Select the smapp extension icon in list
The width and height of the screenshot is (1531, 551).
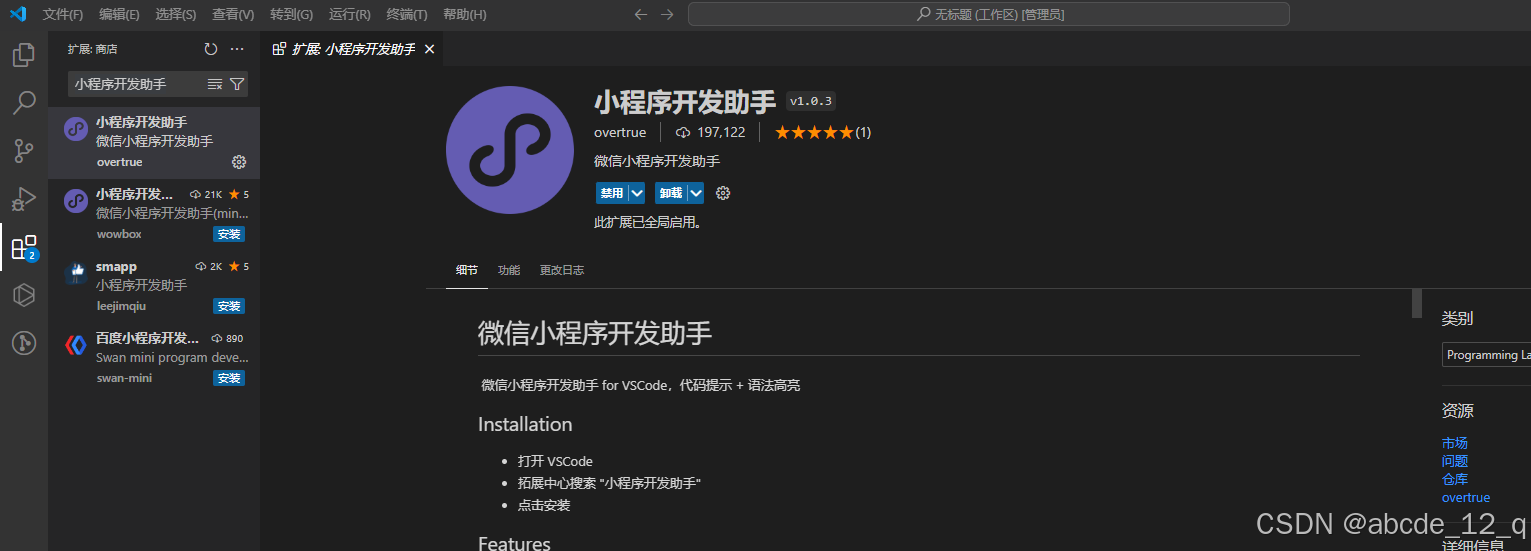click(x=76, y=273)
